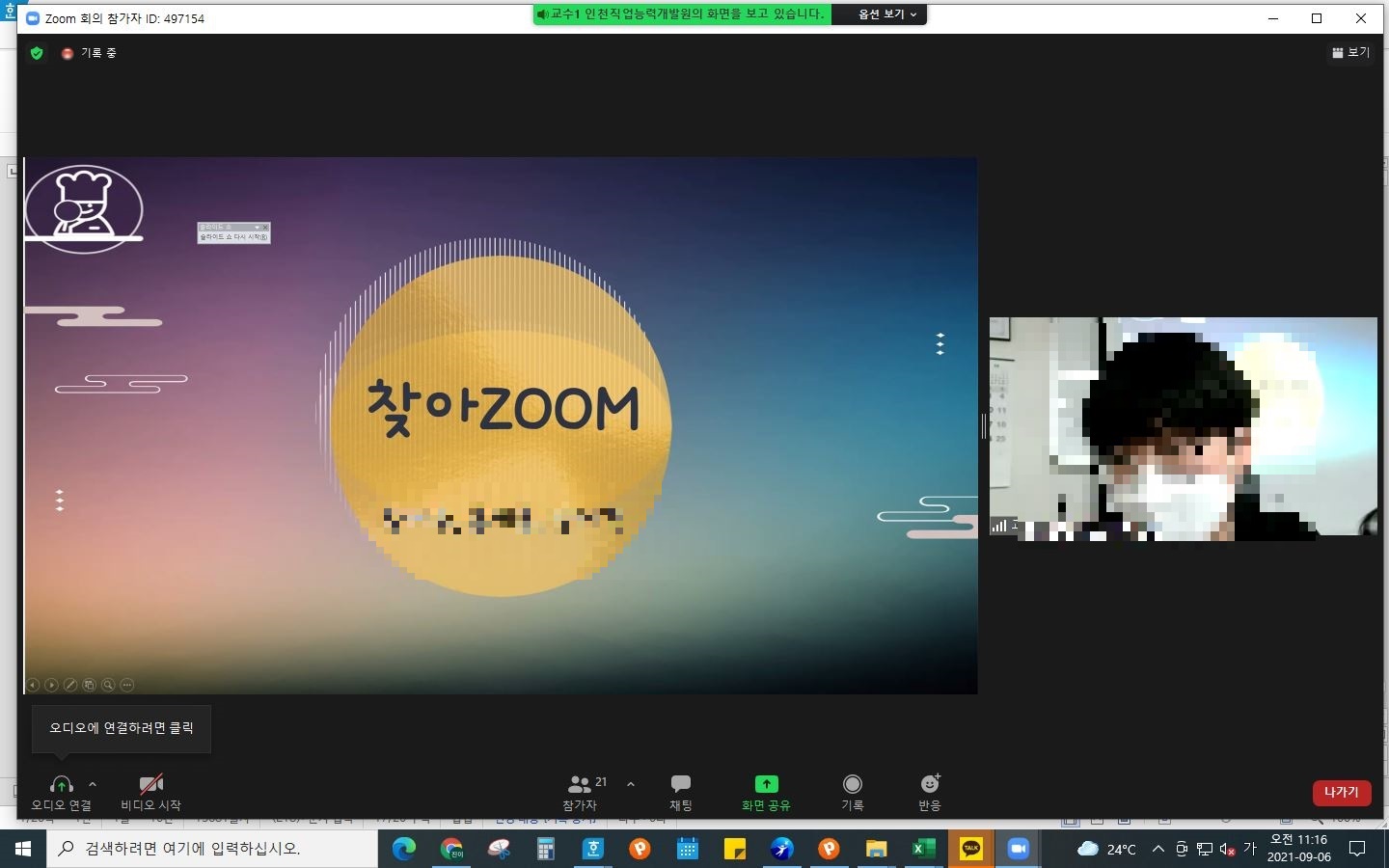The image size is (1389, 868).
Task: Open the all-slides view icon in slideshow
Action: [x=89, y=685]
